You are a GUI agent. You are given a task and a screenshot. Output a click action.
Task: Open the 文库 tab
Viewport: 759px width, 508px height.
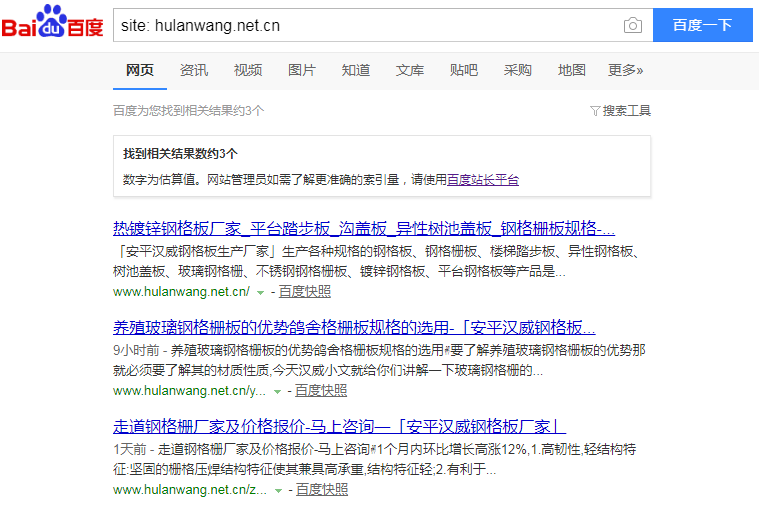tap(410, 70)
